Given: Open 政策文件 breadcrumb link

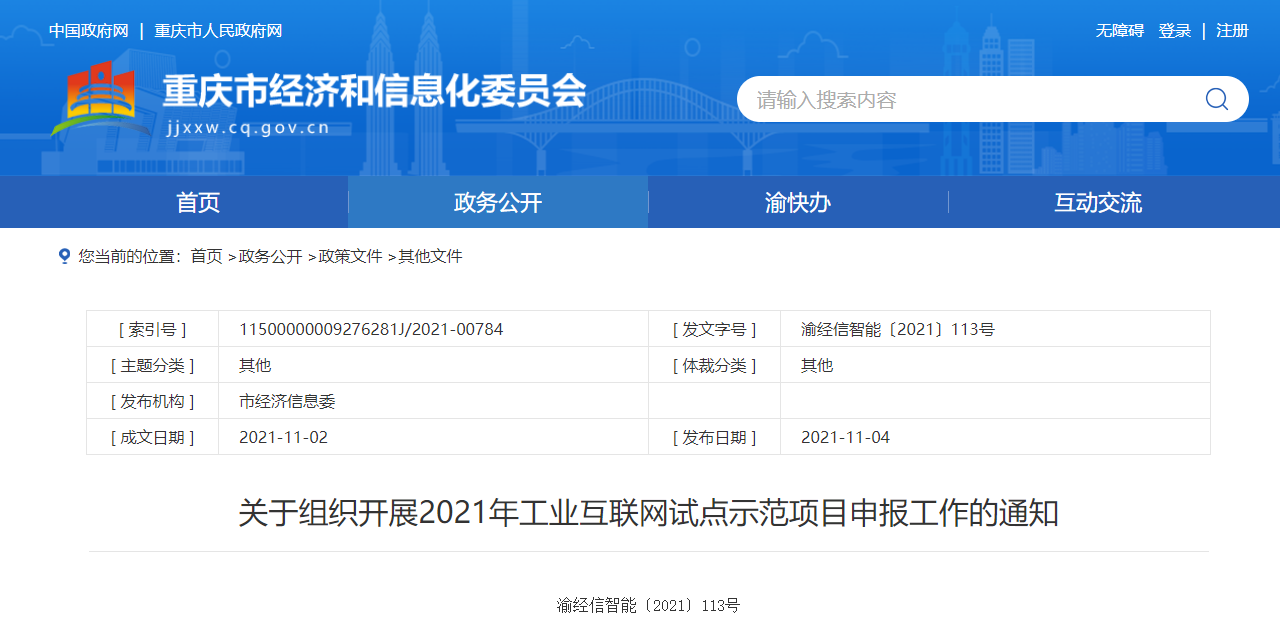Looking at the screenshot, I should (x=350, y=257).
